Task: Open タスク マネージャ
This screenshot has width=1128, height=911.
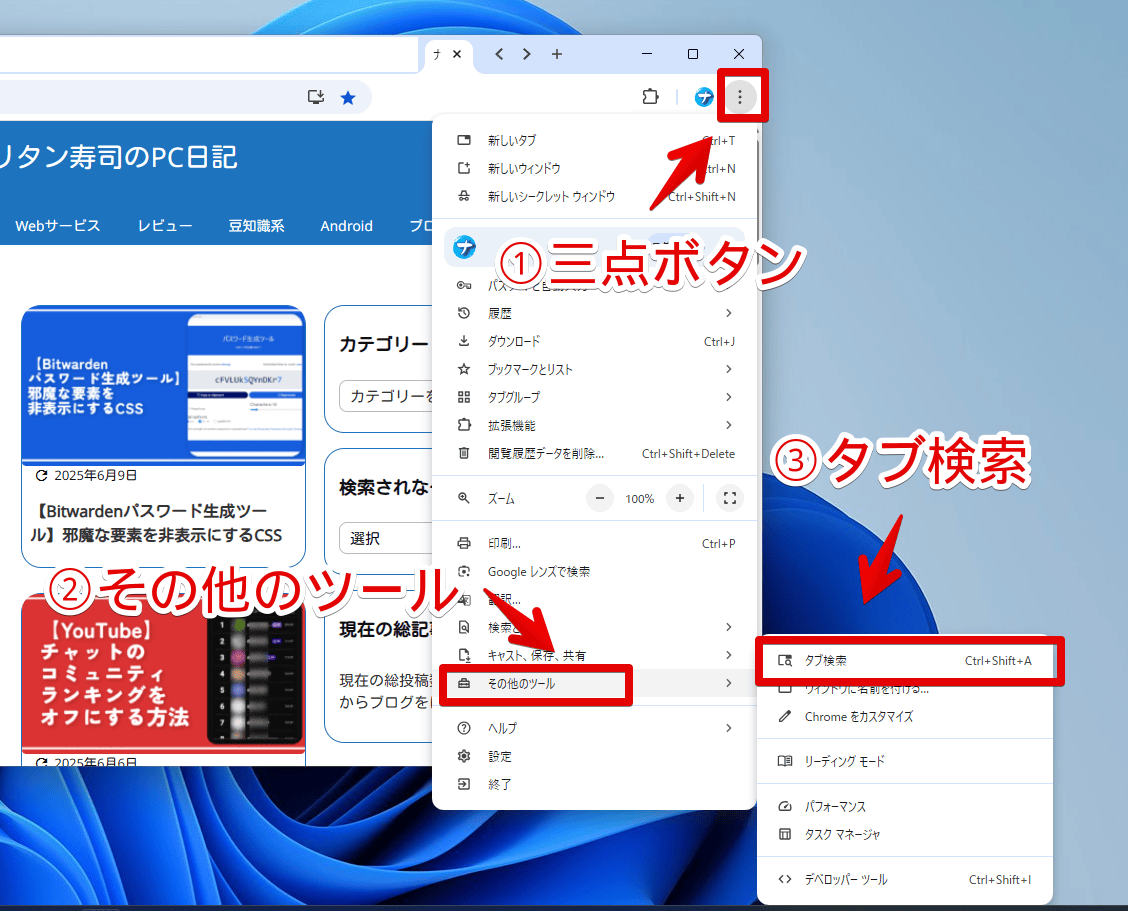Action: 905,835
